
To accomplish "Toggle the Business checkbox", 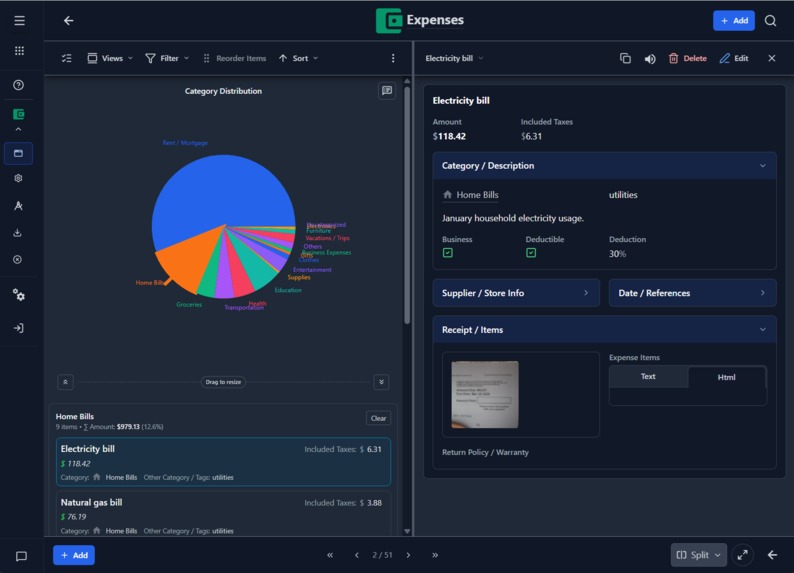I will pyautogui.click(x=448, y=253).
